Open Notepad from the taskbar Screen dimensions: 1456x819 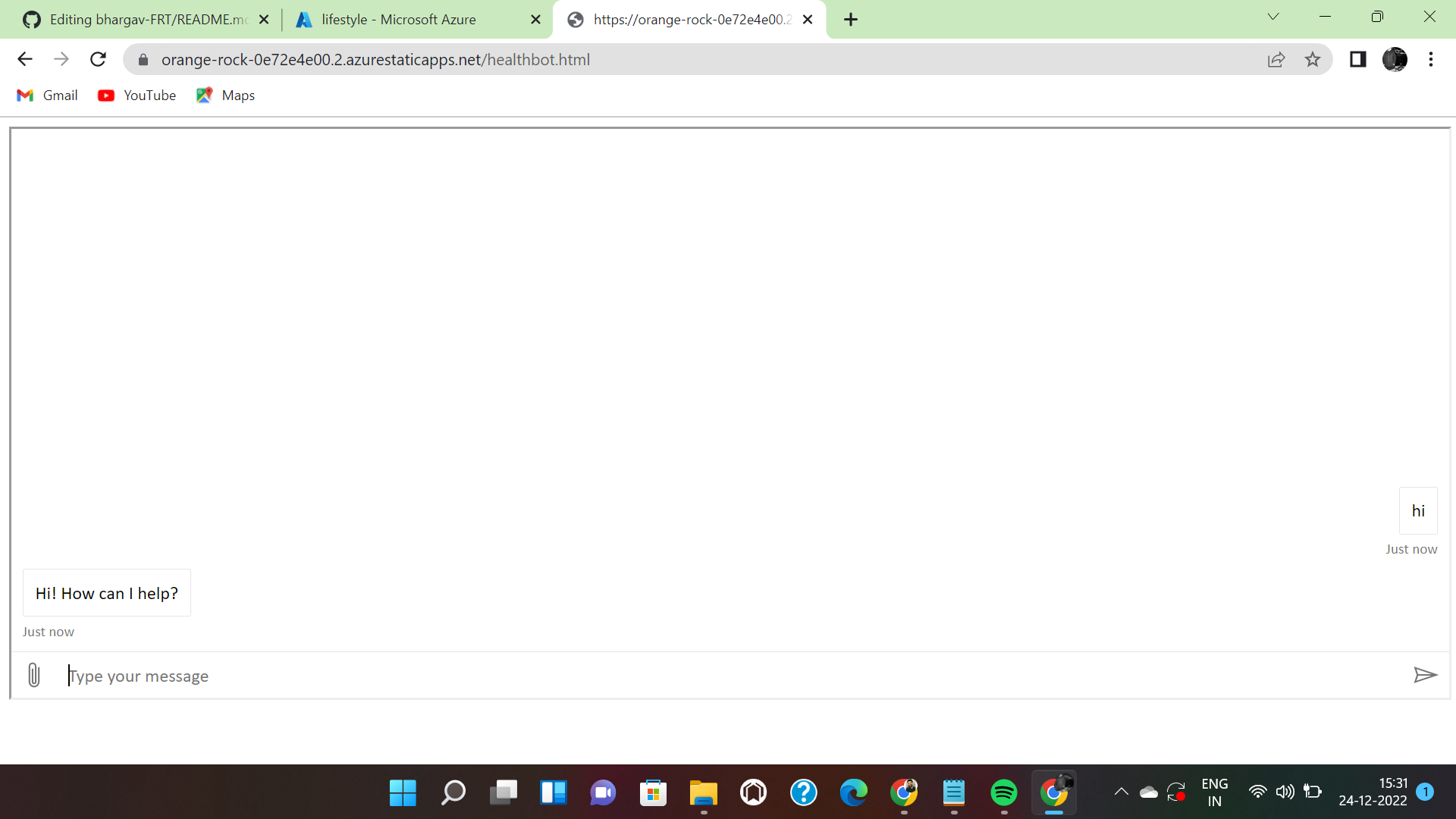pos(953,793)
